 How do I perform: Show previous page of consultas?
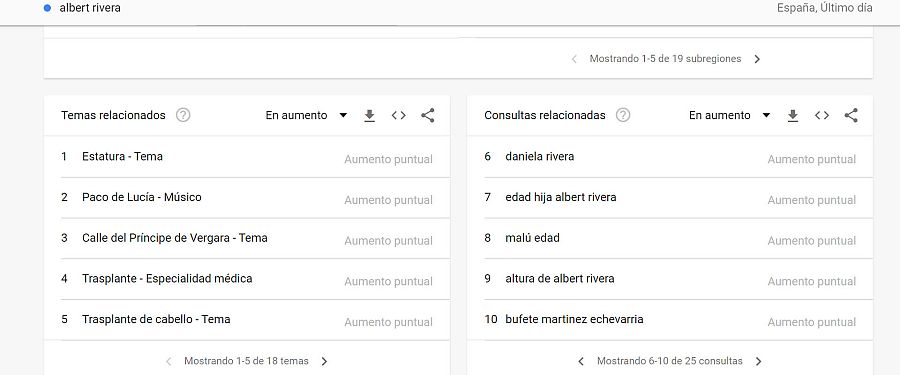coord(581,361)
